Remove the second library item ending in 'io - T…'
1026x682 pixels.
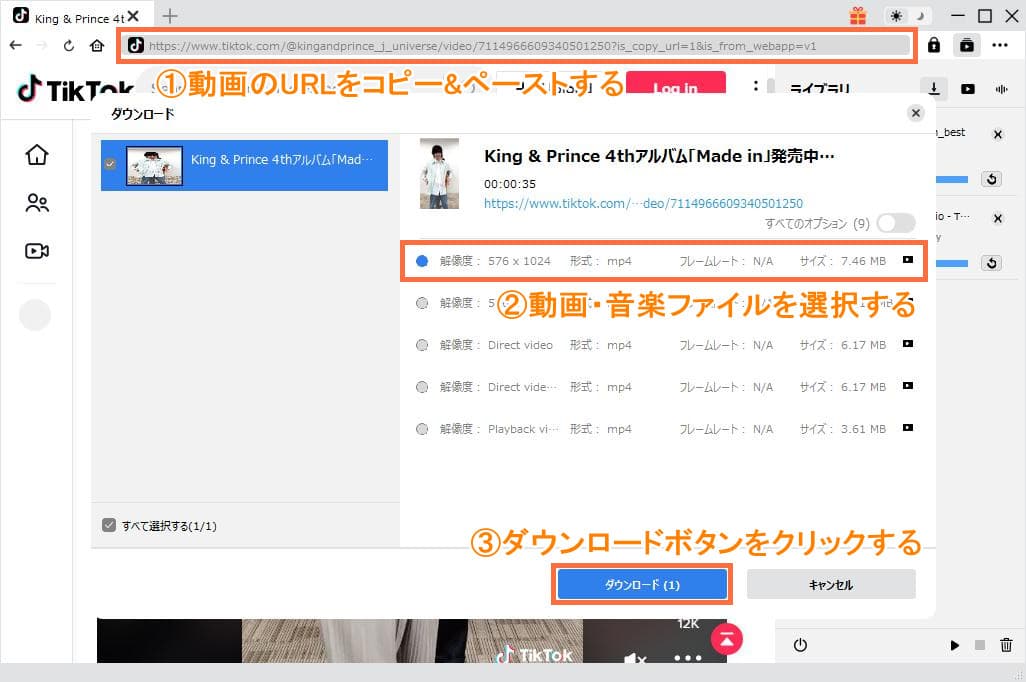coord(997,219)
